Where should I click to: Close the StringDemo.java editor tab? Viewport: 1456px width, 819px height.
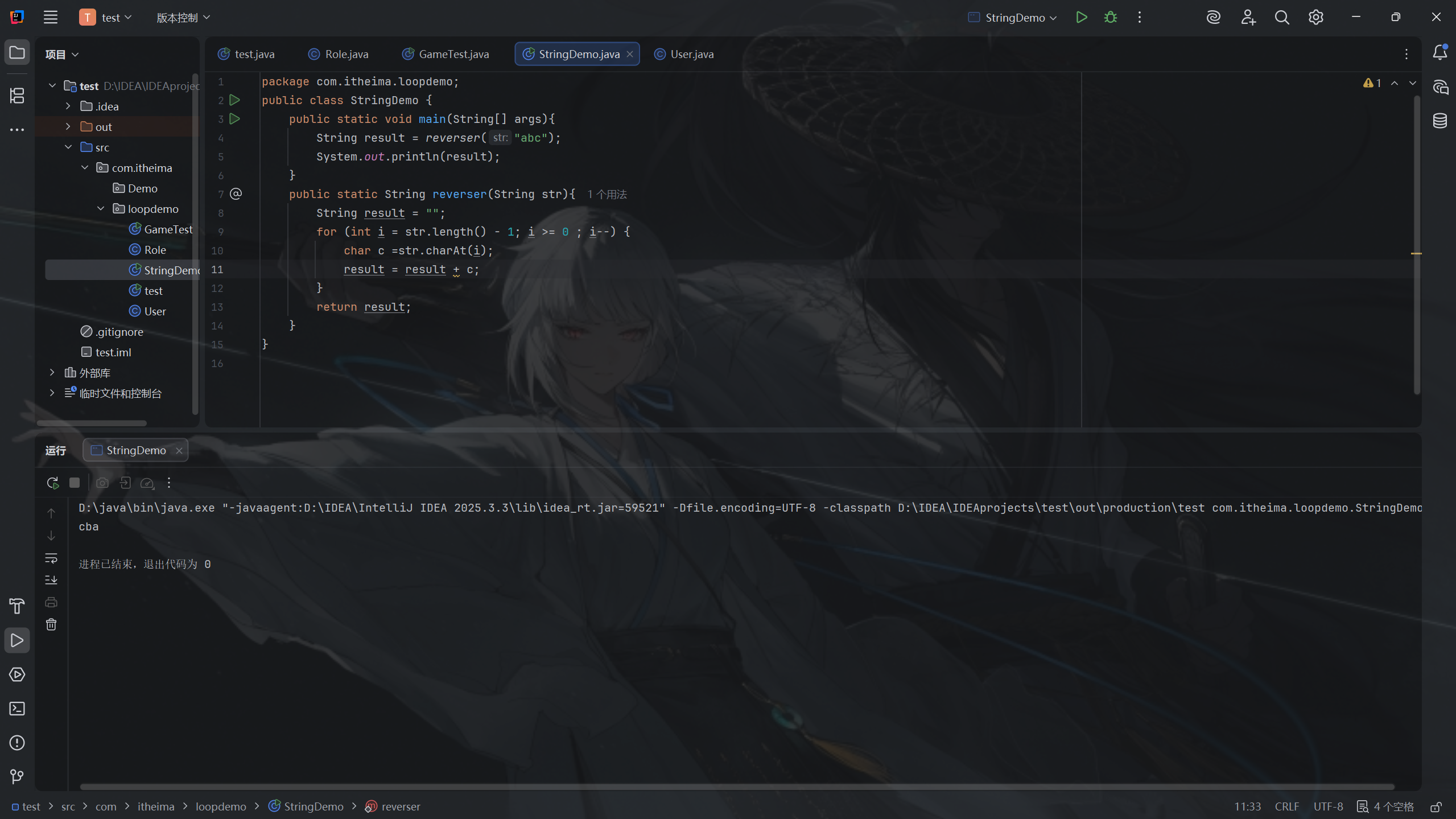point(630,54)
